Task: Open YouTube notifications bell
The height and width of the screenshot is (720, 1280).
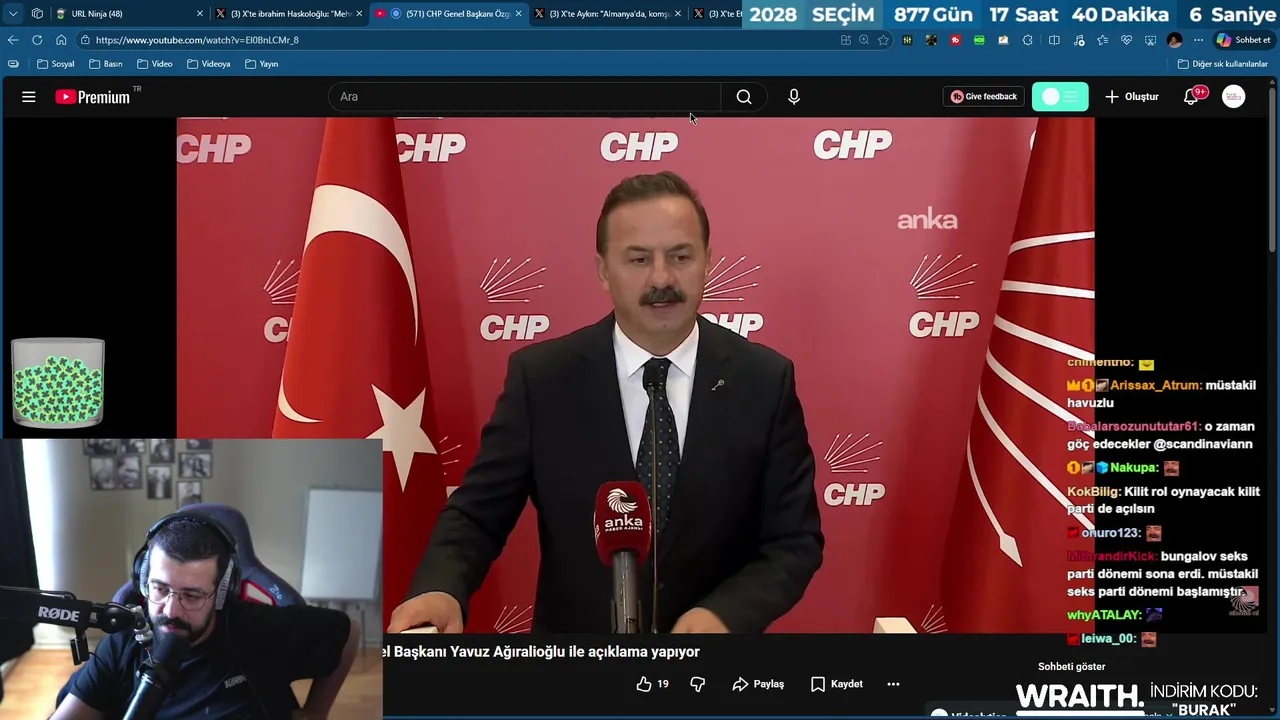Action: [x=1191, y=97]
